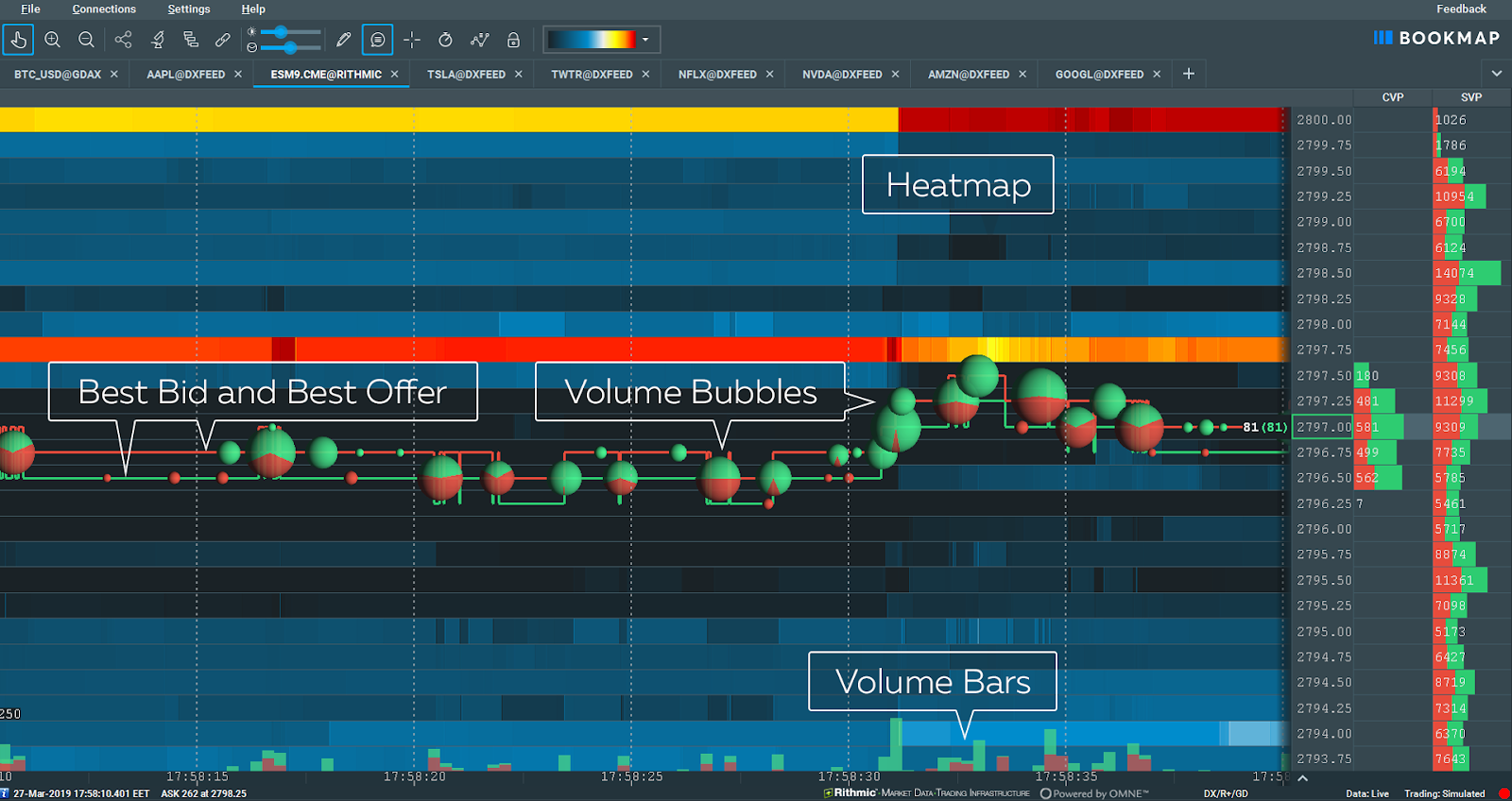
Task: Toggle the speech bubble notes button
Action: pyautogui.click(x=378, y=40)
